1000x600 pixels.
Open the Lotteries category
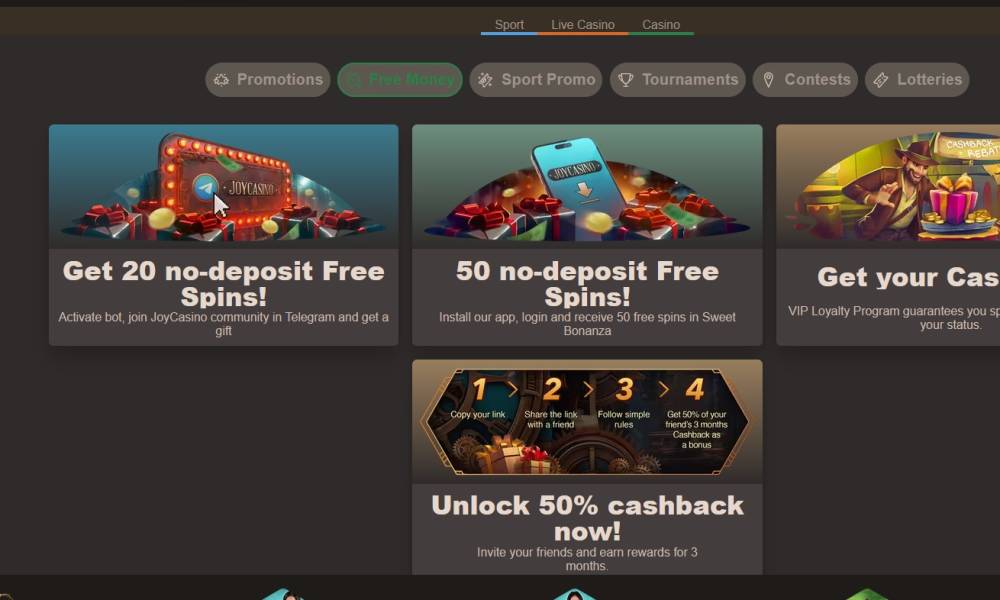[x=917, y=80]
